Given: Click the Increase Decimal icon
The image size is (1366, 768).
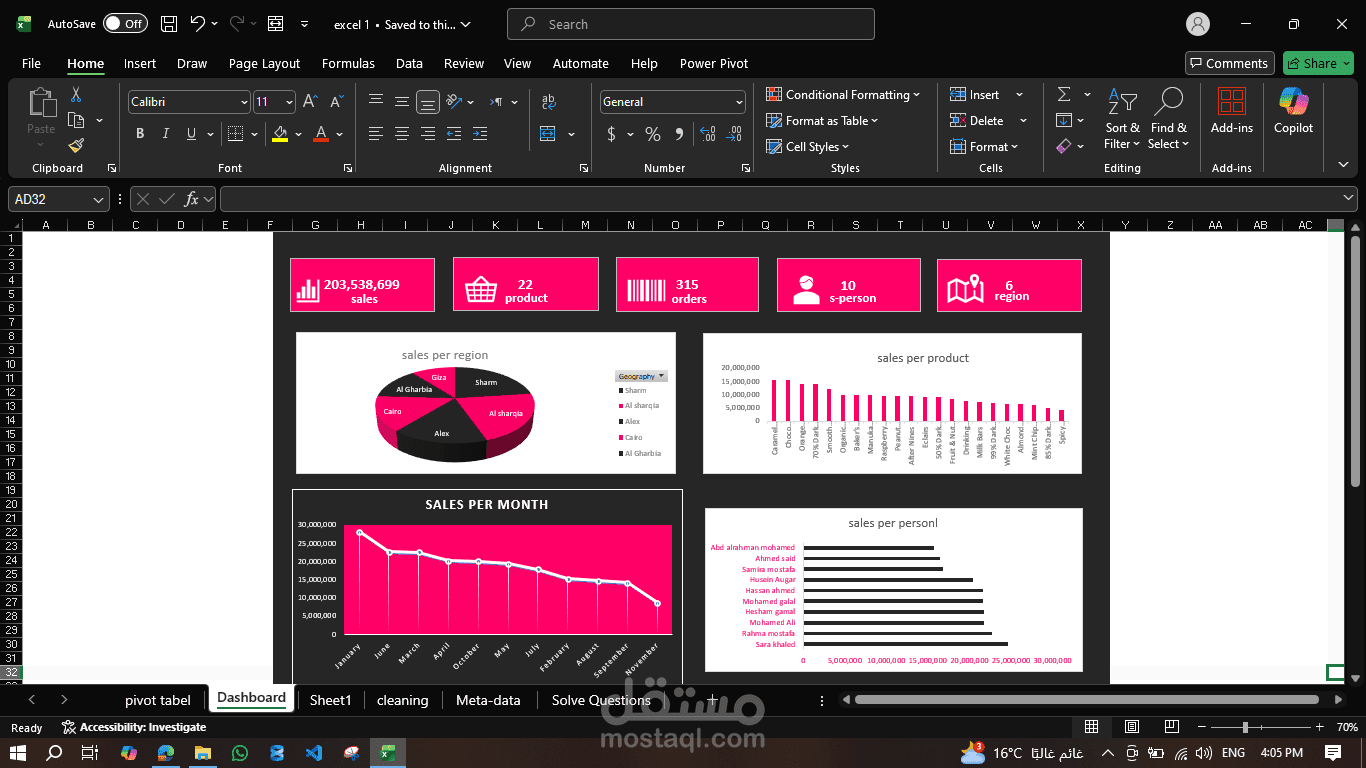Looking at the screenshot, I should (708, 134).
